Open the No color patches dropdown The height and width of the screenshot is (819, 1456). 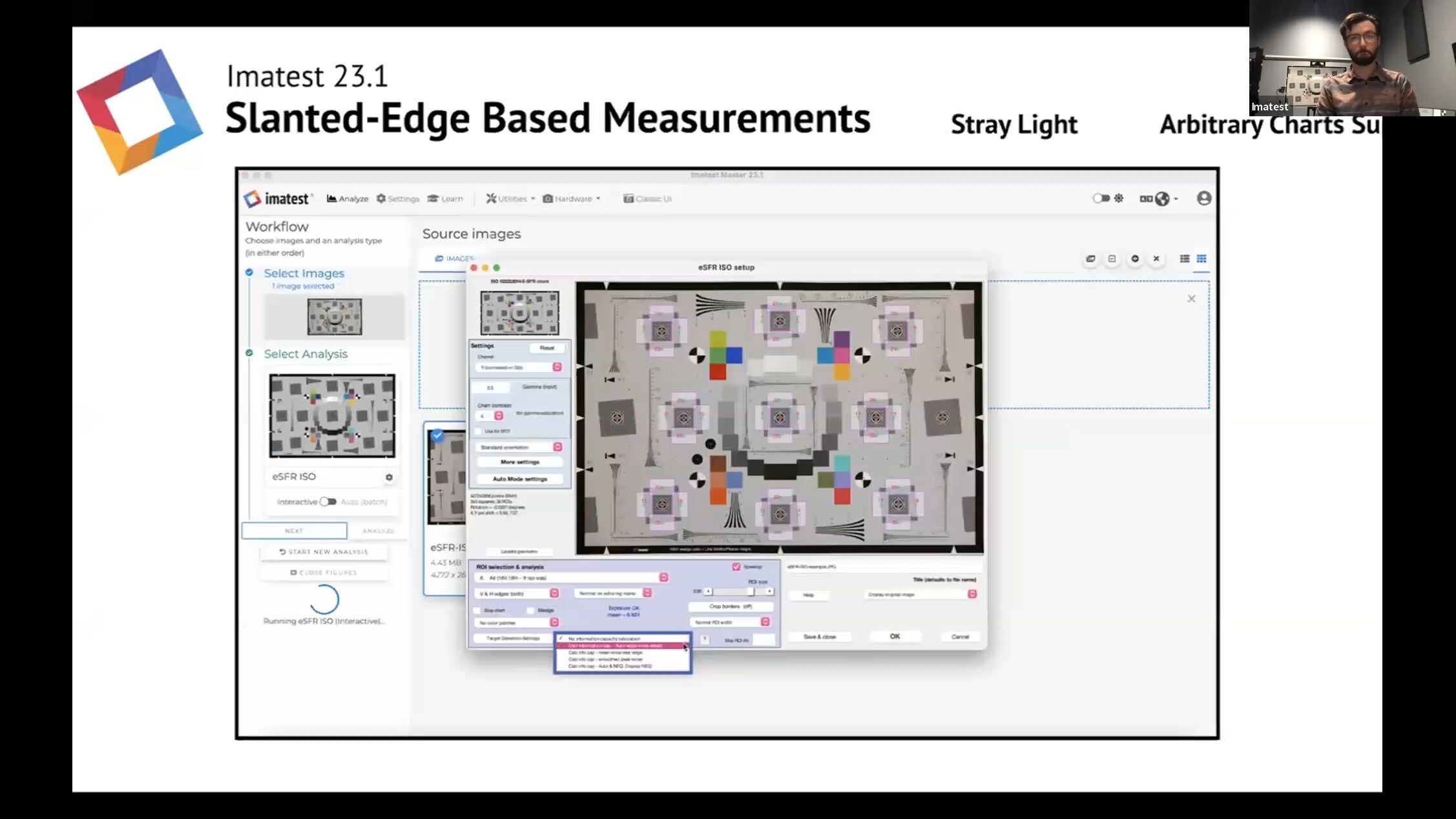(517, 623)
